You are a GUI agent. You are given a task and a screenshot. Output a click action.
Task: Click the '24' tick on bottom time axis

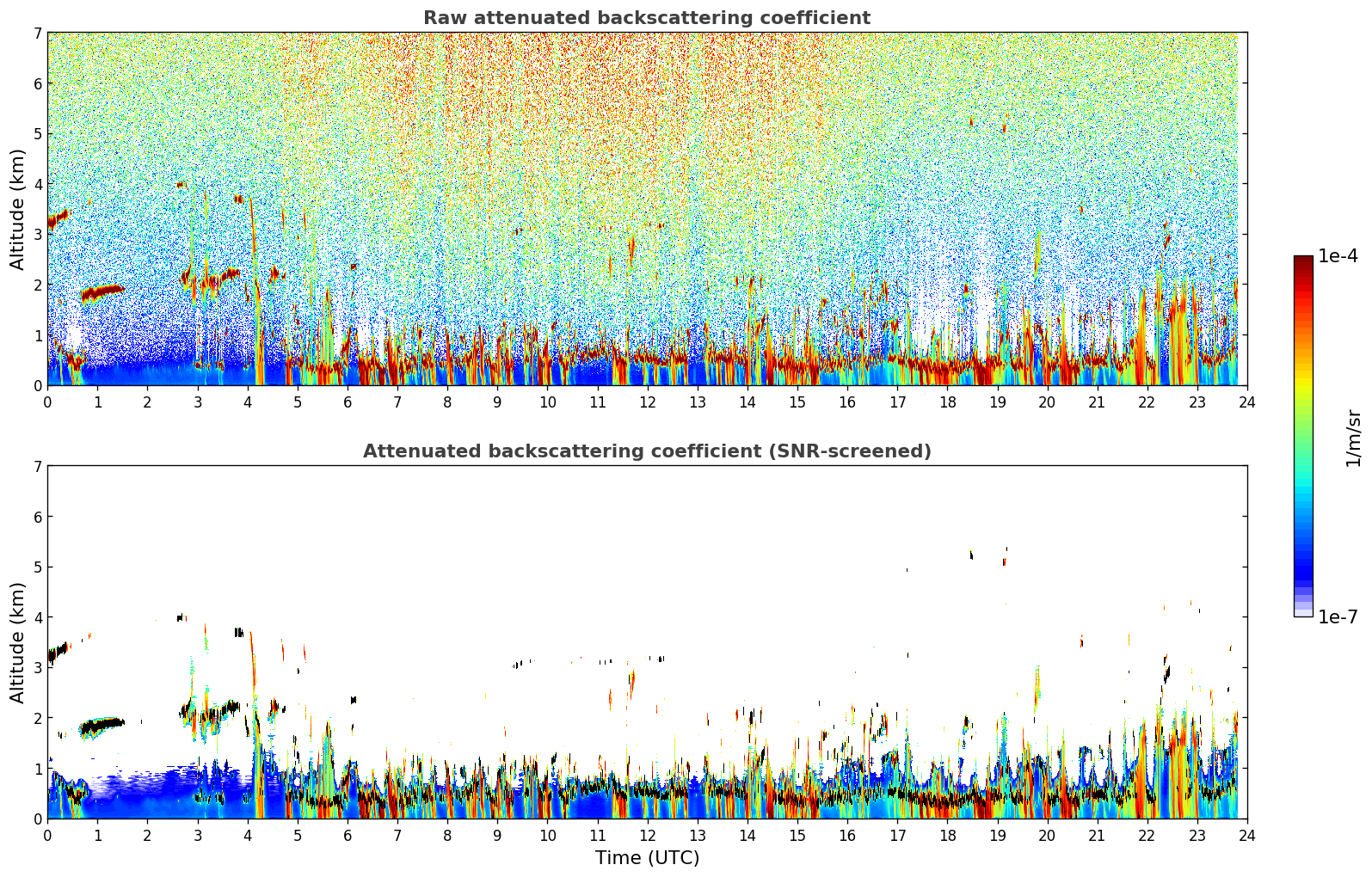(x=1247, y=836)
